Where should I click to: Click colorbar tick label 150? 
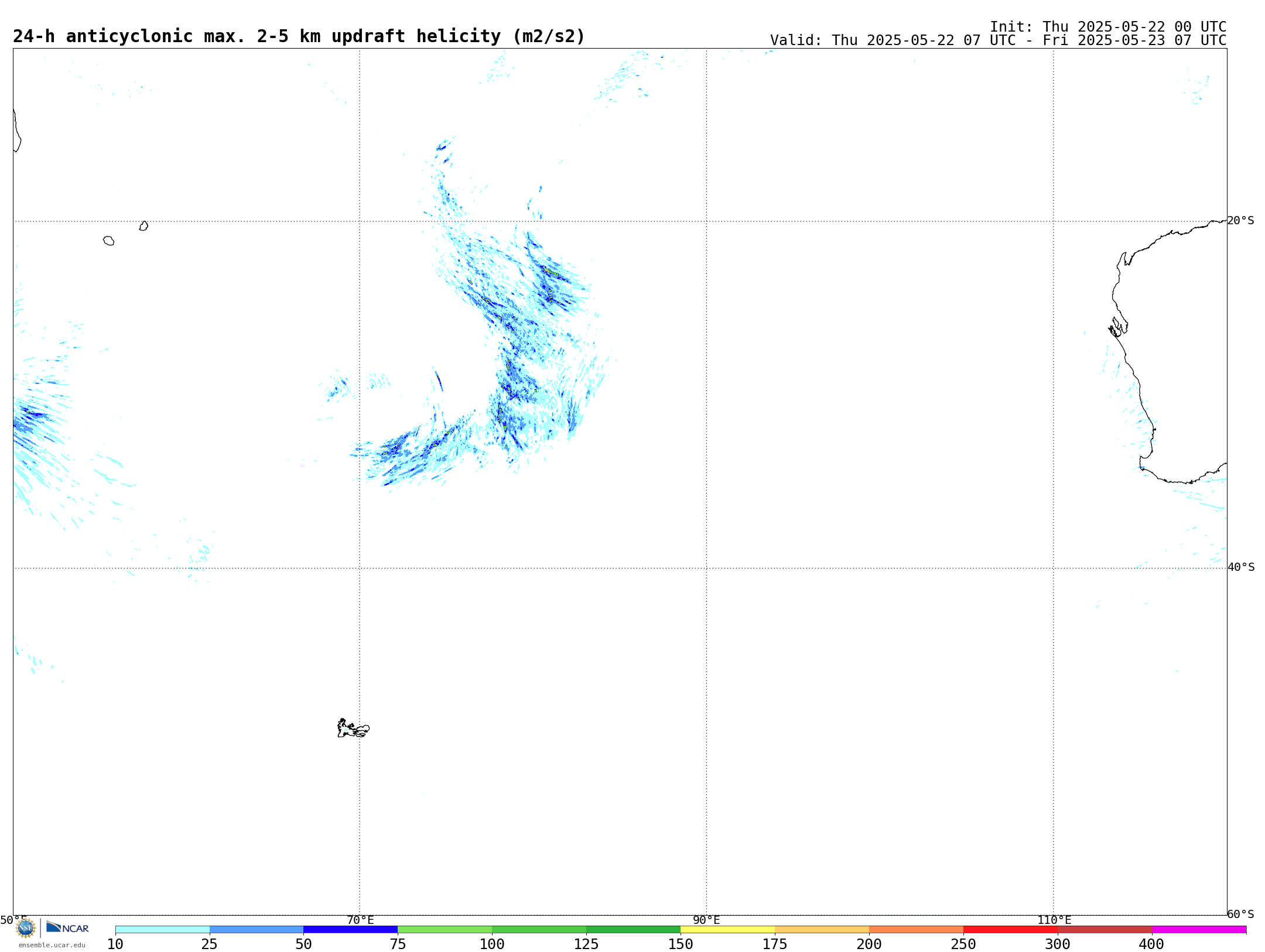tap(681, 944)
